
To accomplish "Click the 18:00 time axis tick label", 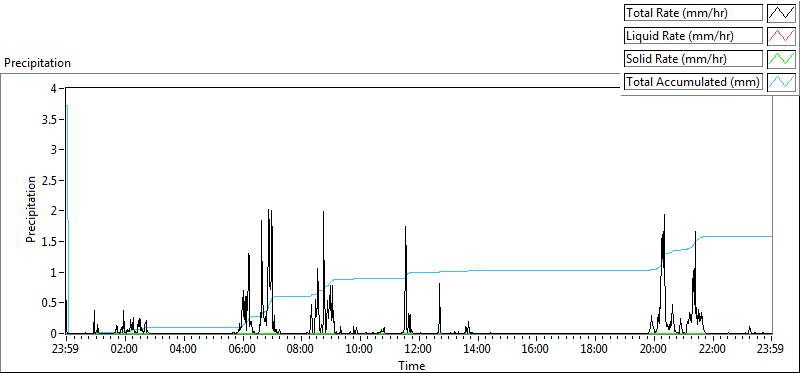I will pyautogui.click(x=595, y=350).
